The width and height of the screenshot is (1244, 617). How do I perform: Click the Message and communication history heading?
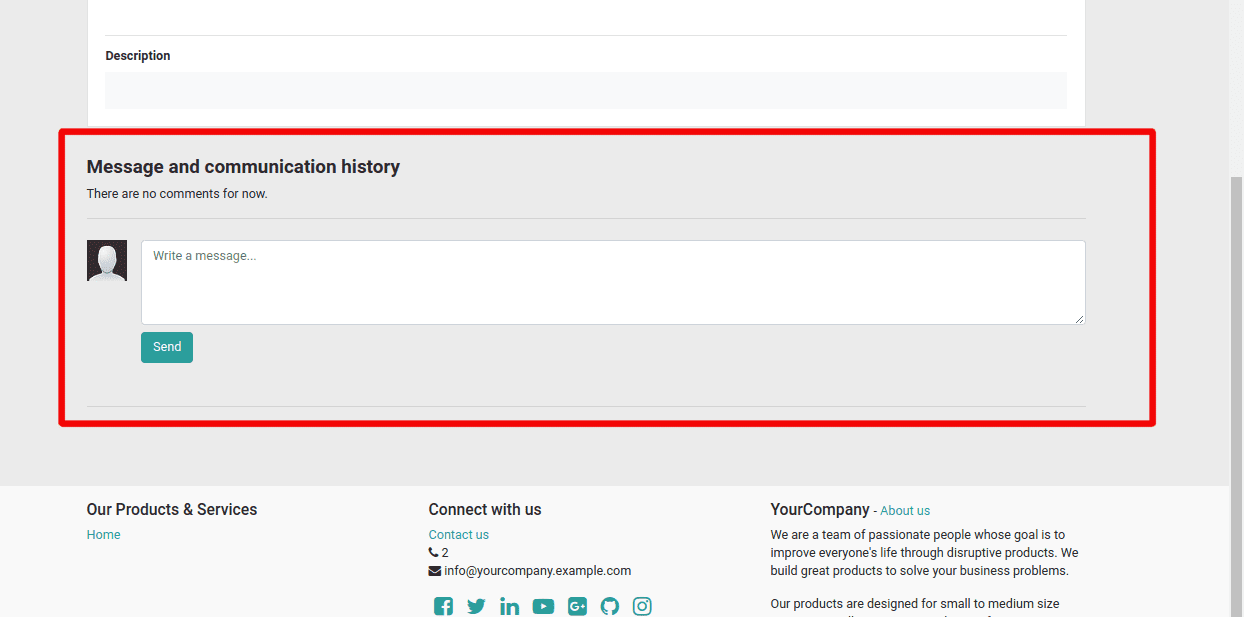click(243, 167)
